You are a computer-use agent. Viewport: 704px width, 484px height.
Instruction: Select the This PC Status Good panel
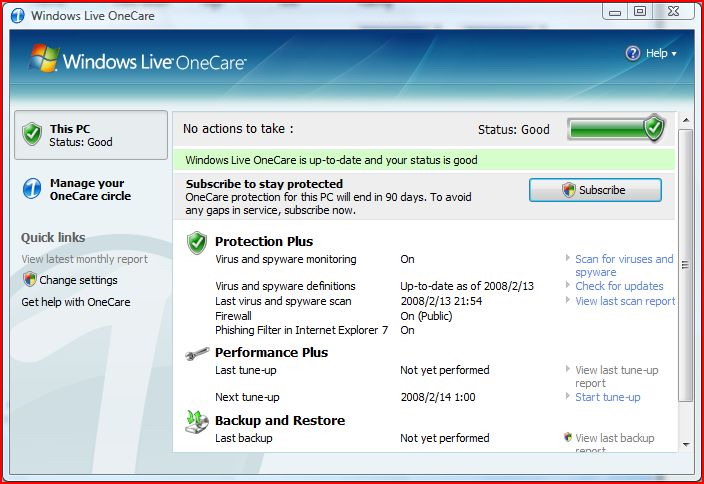pos(91,135)
